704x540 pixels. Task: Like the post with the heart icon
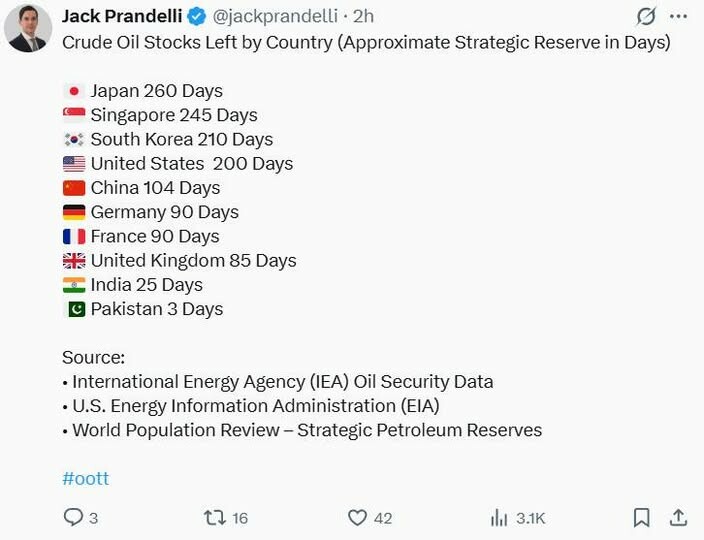[357, 517]
